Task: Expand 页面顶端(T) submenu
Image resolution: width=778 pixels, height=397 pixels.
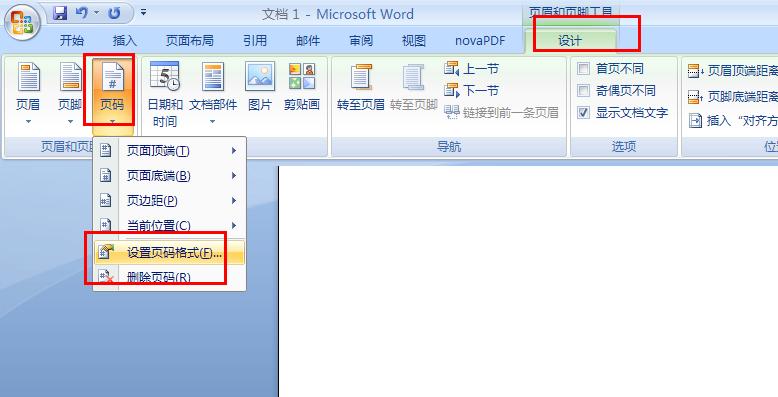Action: pos(169,151)
